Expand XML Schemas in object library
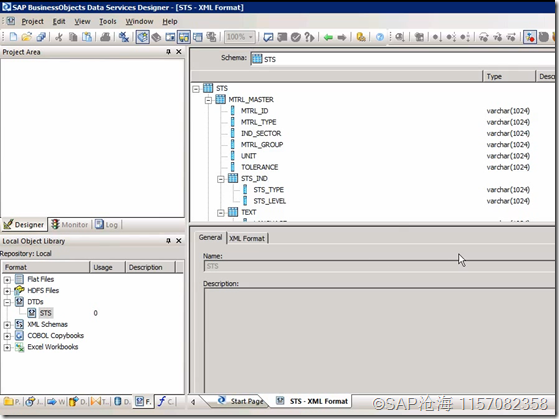Screen dimensions: 559x419 7,325
